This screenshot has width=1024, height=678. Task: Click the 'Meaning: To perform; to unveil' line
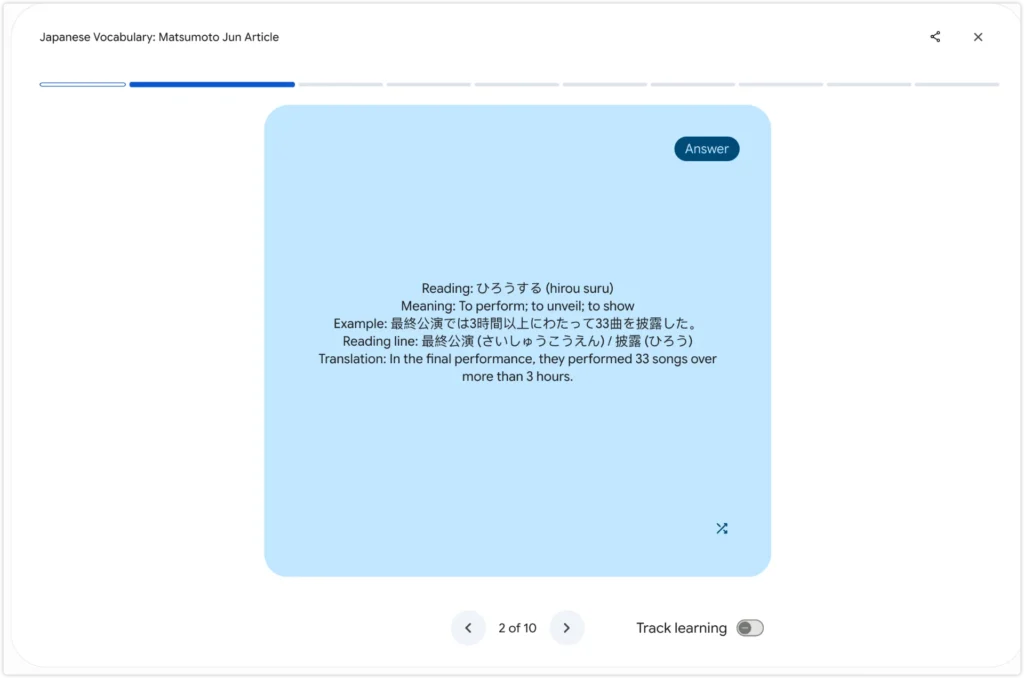pos(517,306)
